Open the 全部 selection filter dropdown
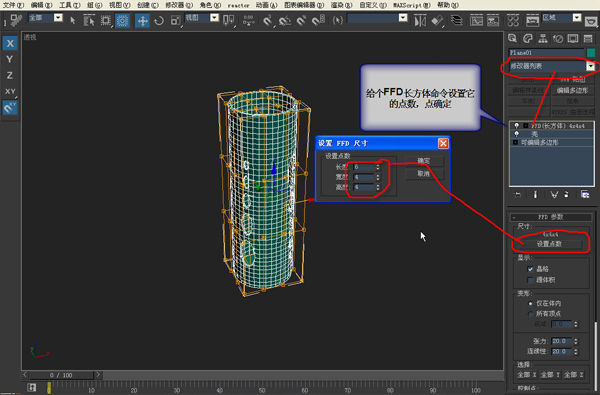 58,18
